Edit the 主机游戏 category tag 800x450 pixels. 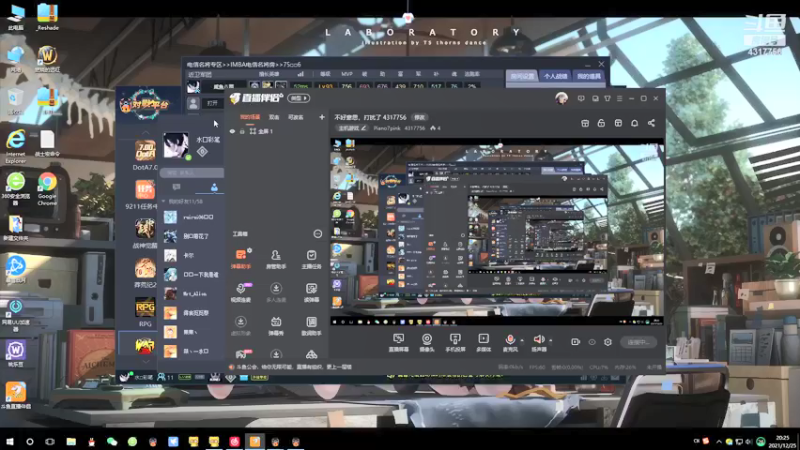[x=352, y=128]
